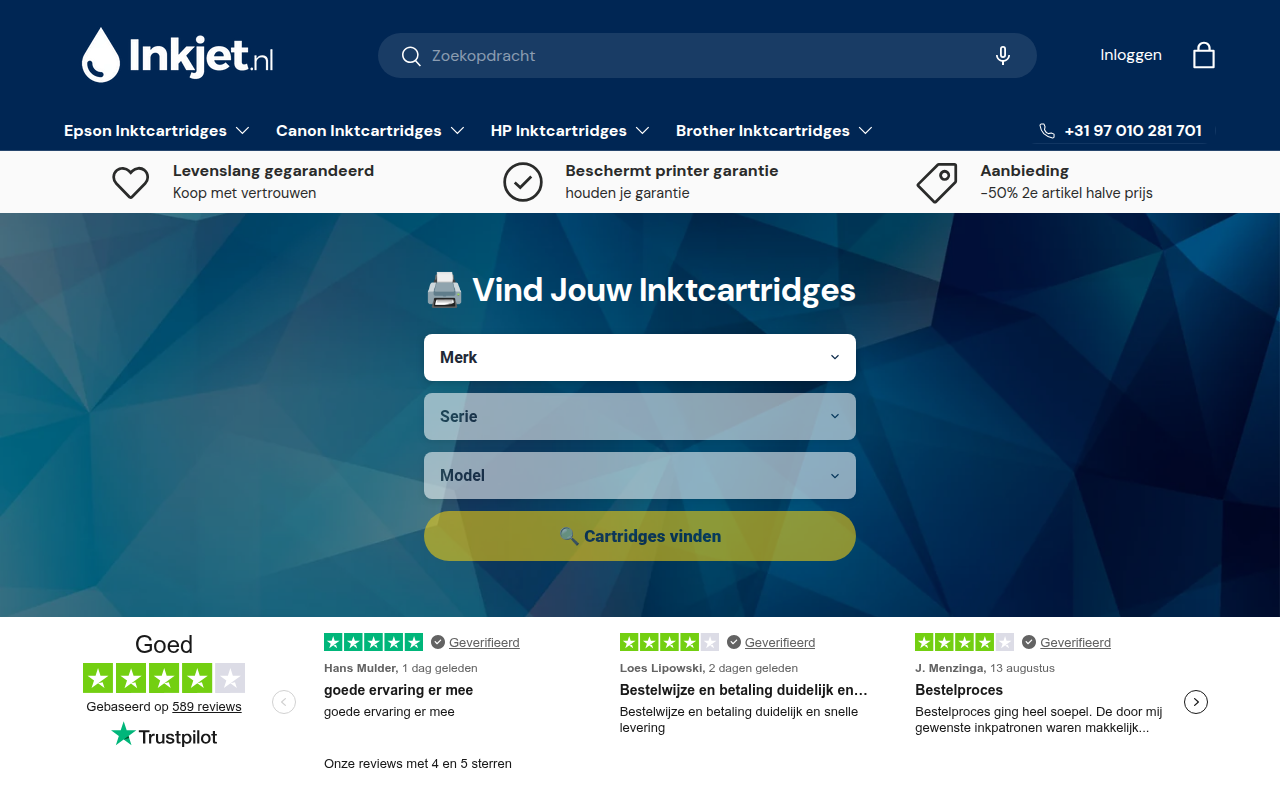The height and width of the screenshot is (800, 1280).
Task: Open the 589 reviews link
Action: point(207,706)
